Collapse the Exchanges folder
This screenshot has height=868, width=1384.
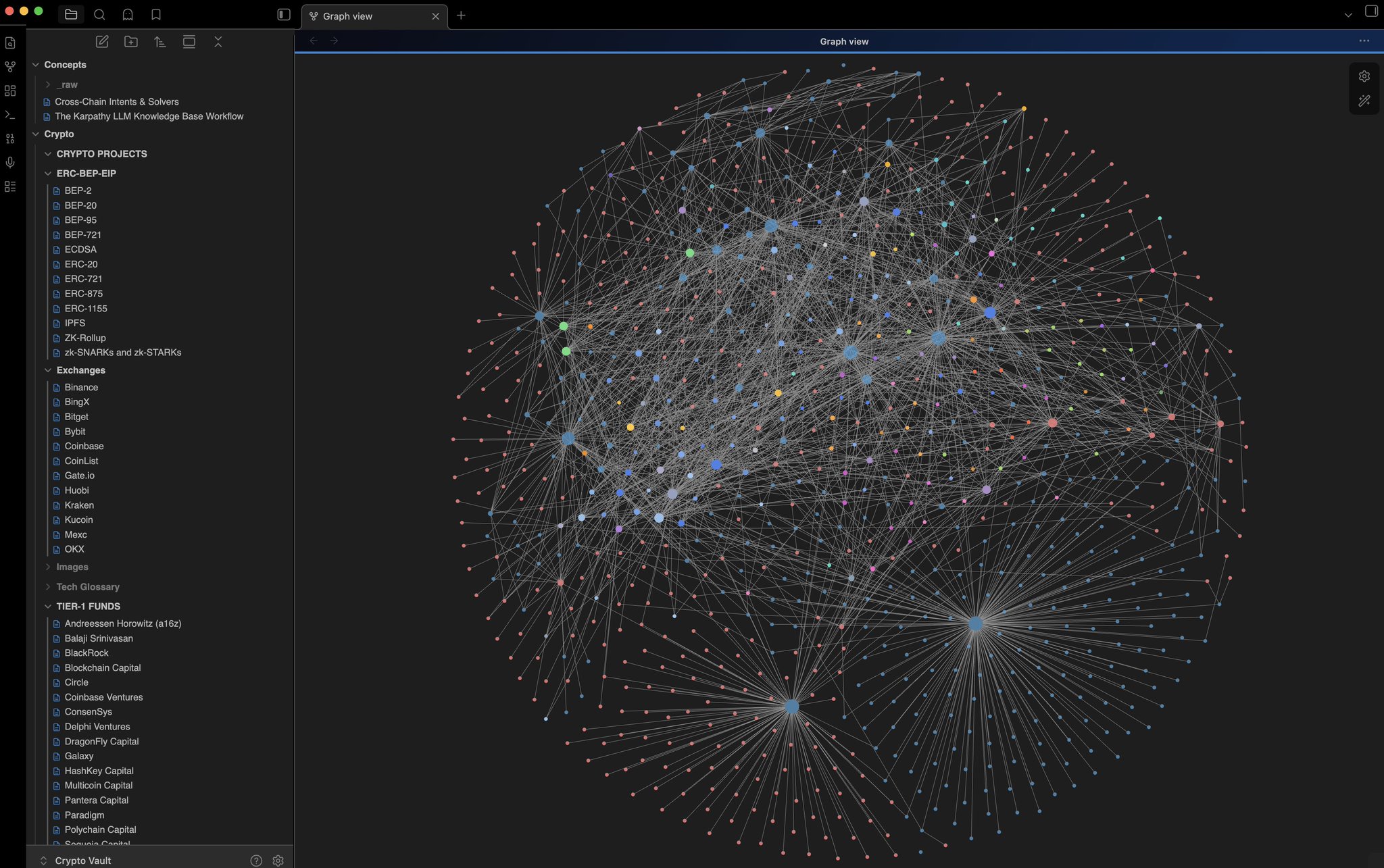click(x=80, y=370)
